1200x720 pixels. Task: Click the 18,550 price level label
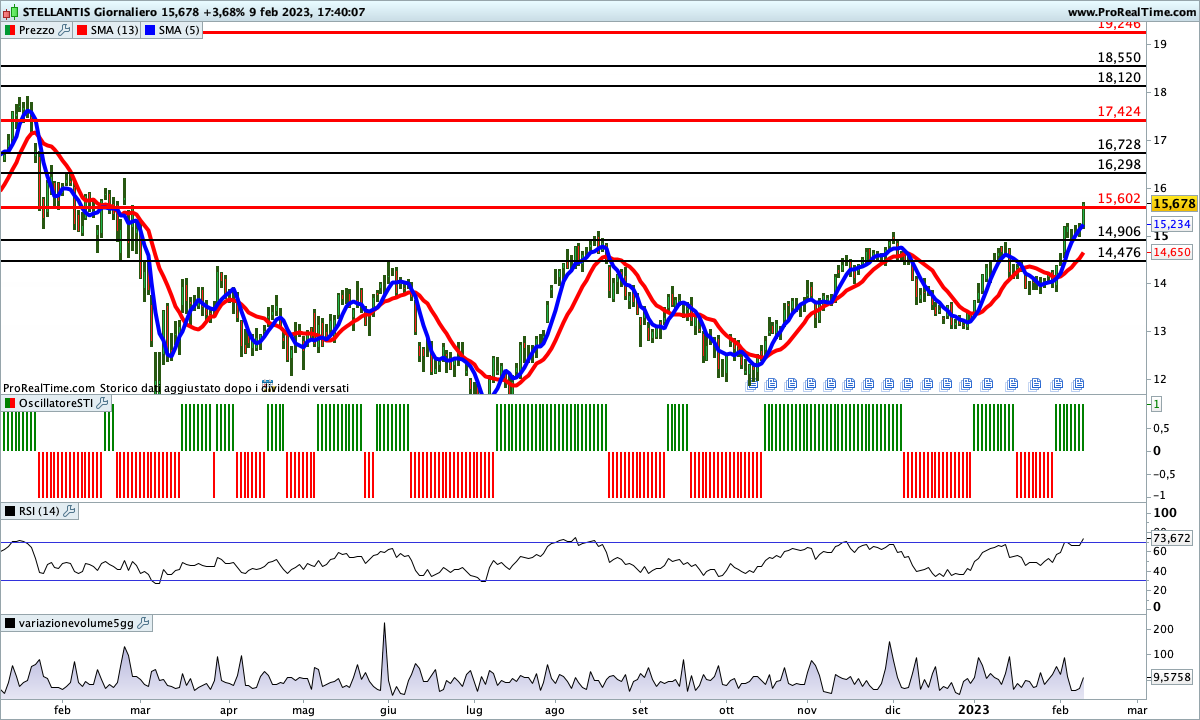1119,58
